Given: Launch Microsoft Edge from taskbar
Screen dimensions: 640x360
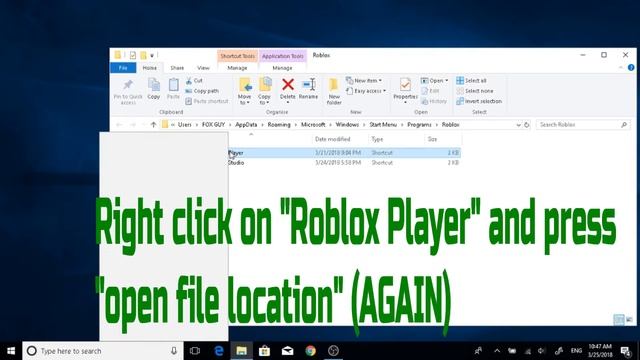Looking at the screenshot, I should 219,351.
